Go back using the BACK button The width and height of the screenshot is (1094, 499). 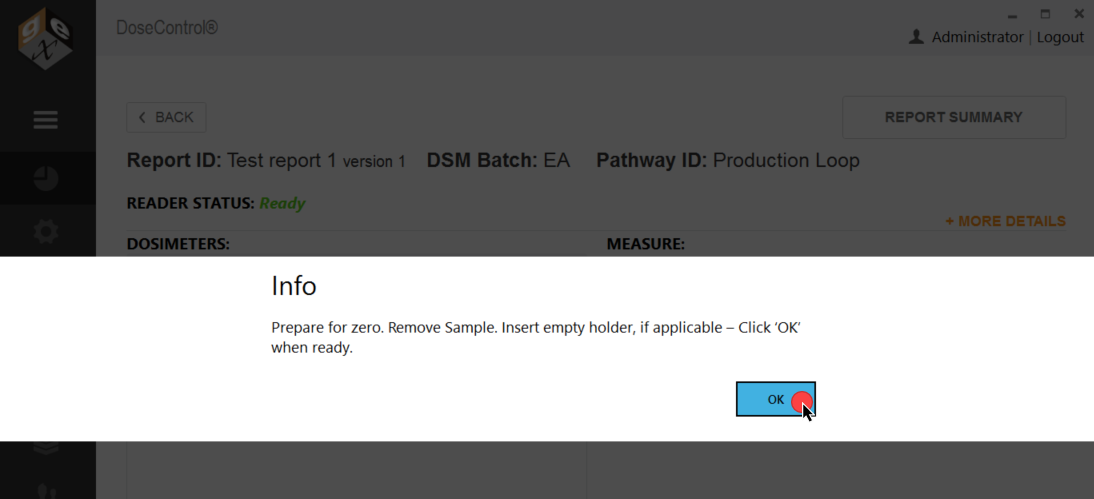(x=166, y=117)
